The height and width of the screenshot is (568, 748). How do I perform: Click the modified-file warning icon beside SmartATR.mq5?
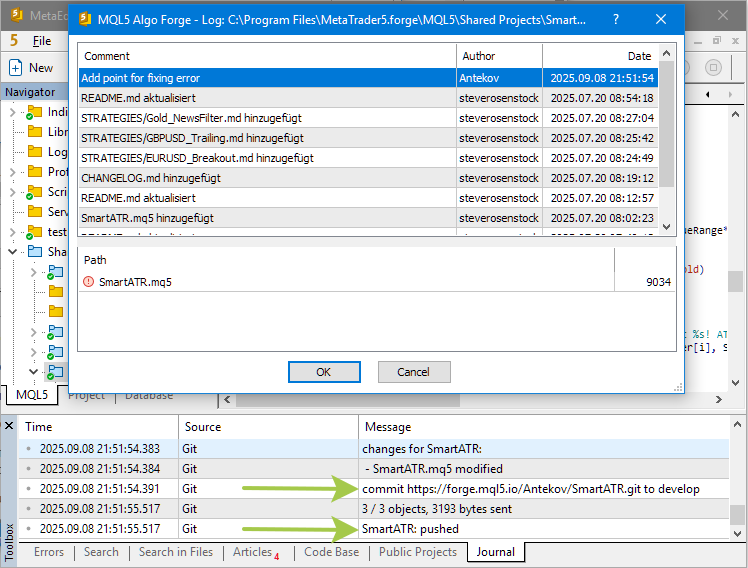(88, 282)
